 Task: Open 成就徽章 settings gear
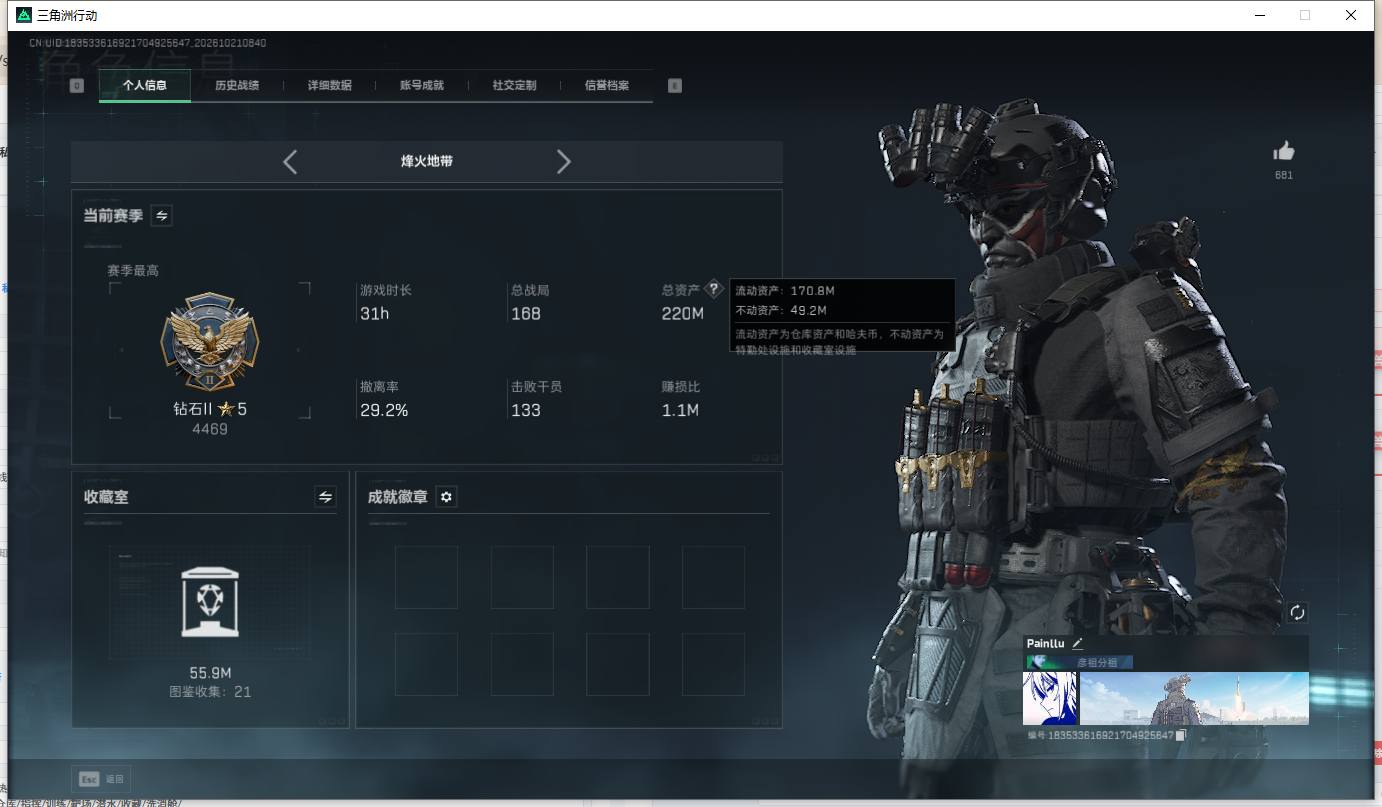coord(447,497)
